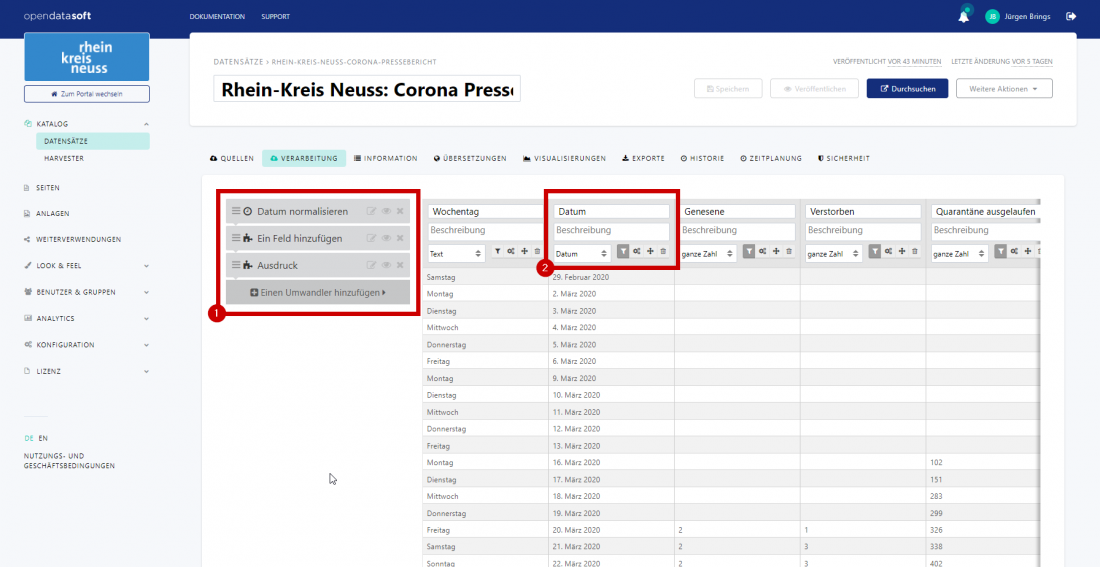Open the Sicherheit tab
1100x567 pixels.
pyautogui.click(x=843, y=158)
